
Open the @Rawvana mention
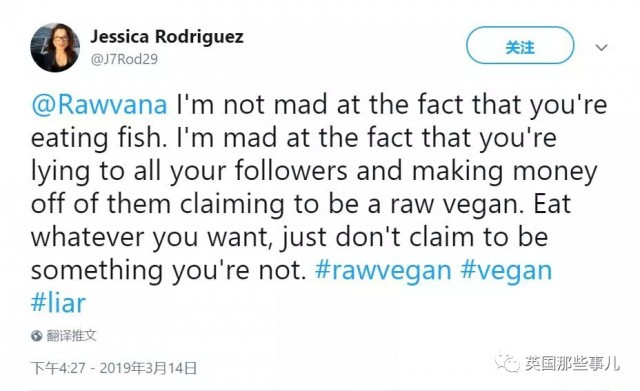pyautogui.click(x=99, y=104)
